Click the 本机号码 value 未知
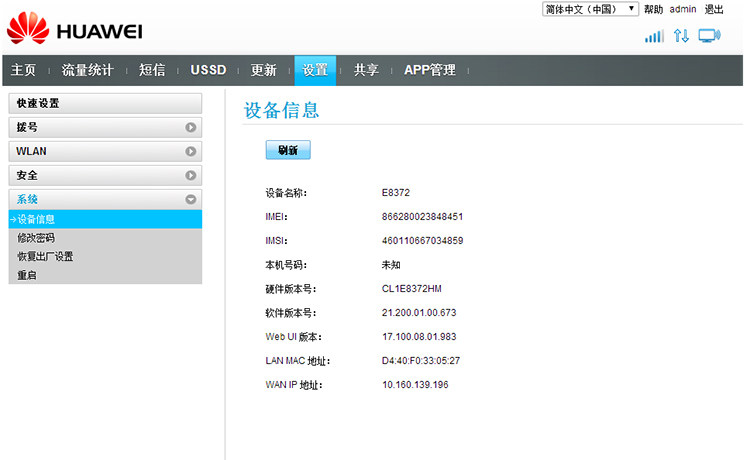The height and width of the screenshot is (460, 750). 391,265
